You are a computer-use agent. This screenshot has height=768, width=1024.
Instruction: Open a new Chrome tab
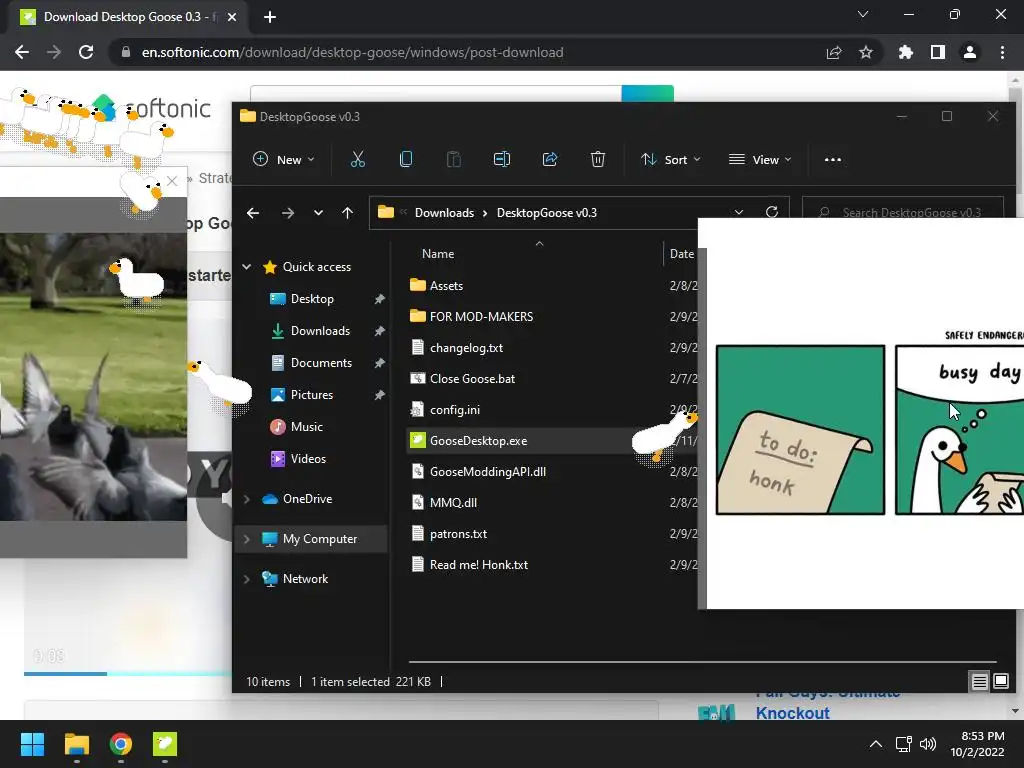[x=270, y=17]
